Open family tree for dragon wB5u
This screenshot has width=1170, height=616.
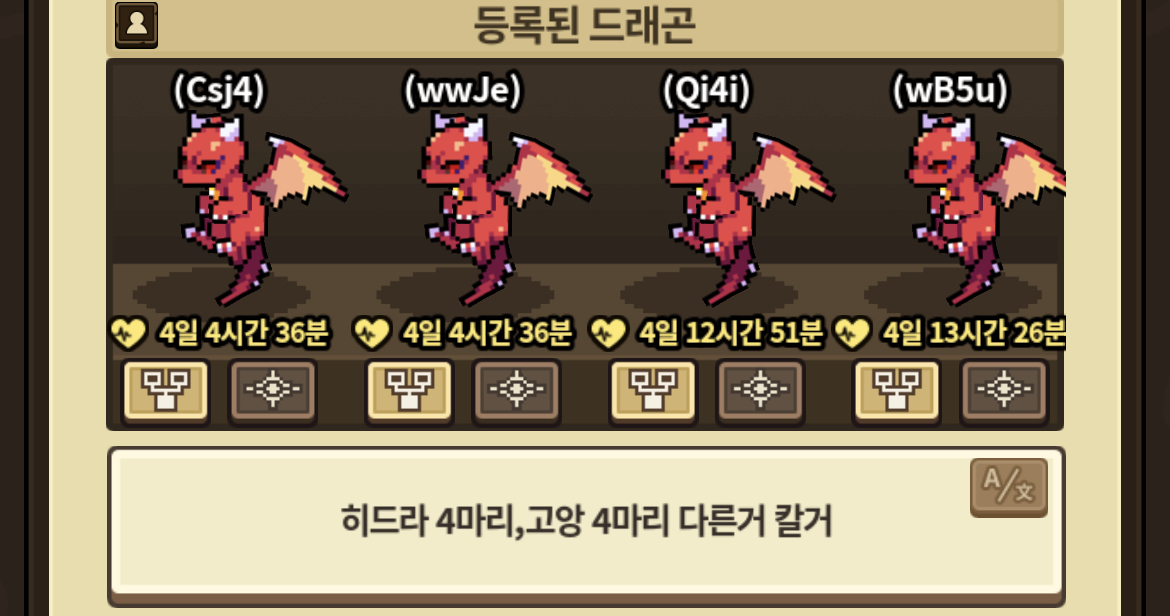(897, 390)
